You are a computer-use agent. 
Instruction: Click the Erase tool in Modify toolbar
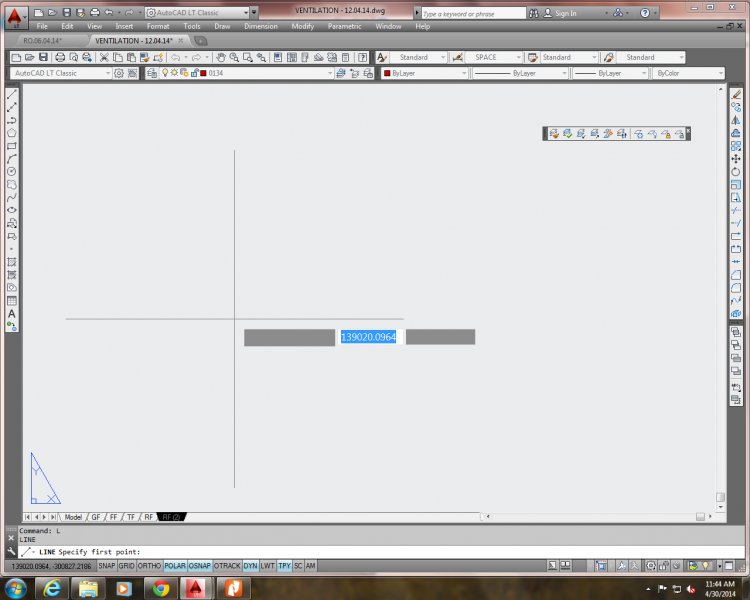tap(736, 94)
